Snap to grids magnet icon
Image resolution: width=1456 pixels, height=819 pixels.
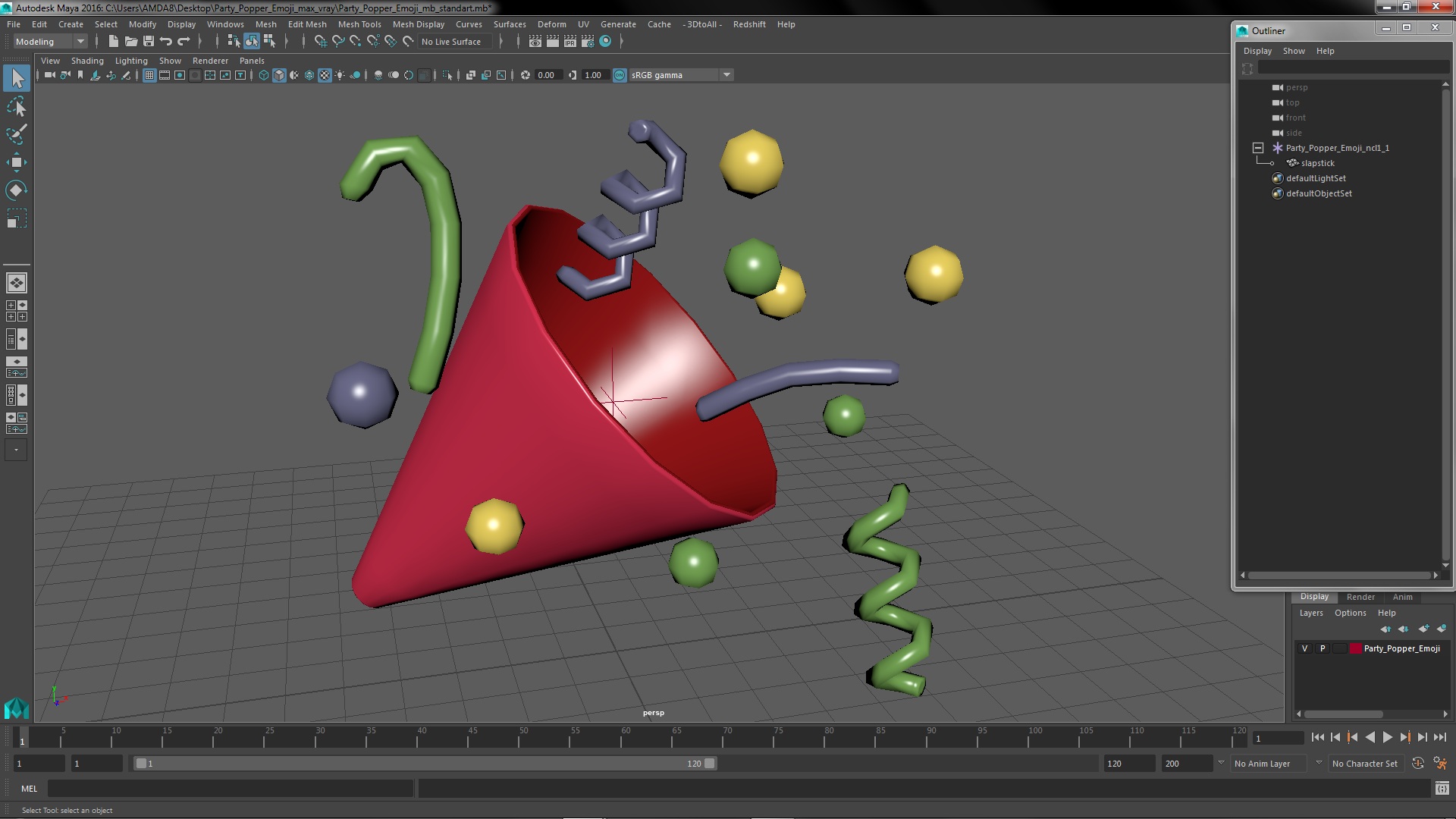pos(321,42)
